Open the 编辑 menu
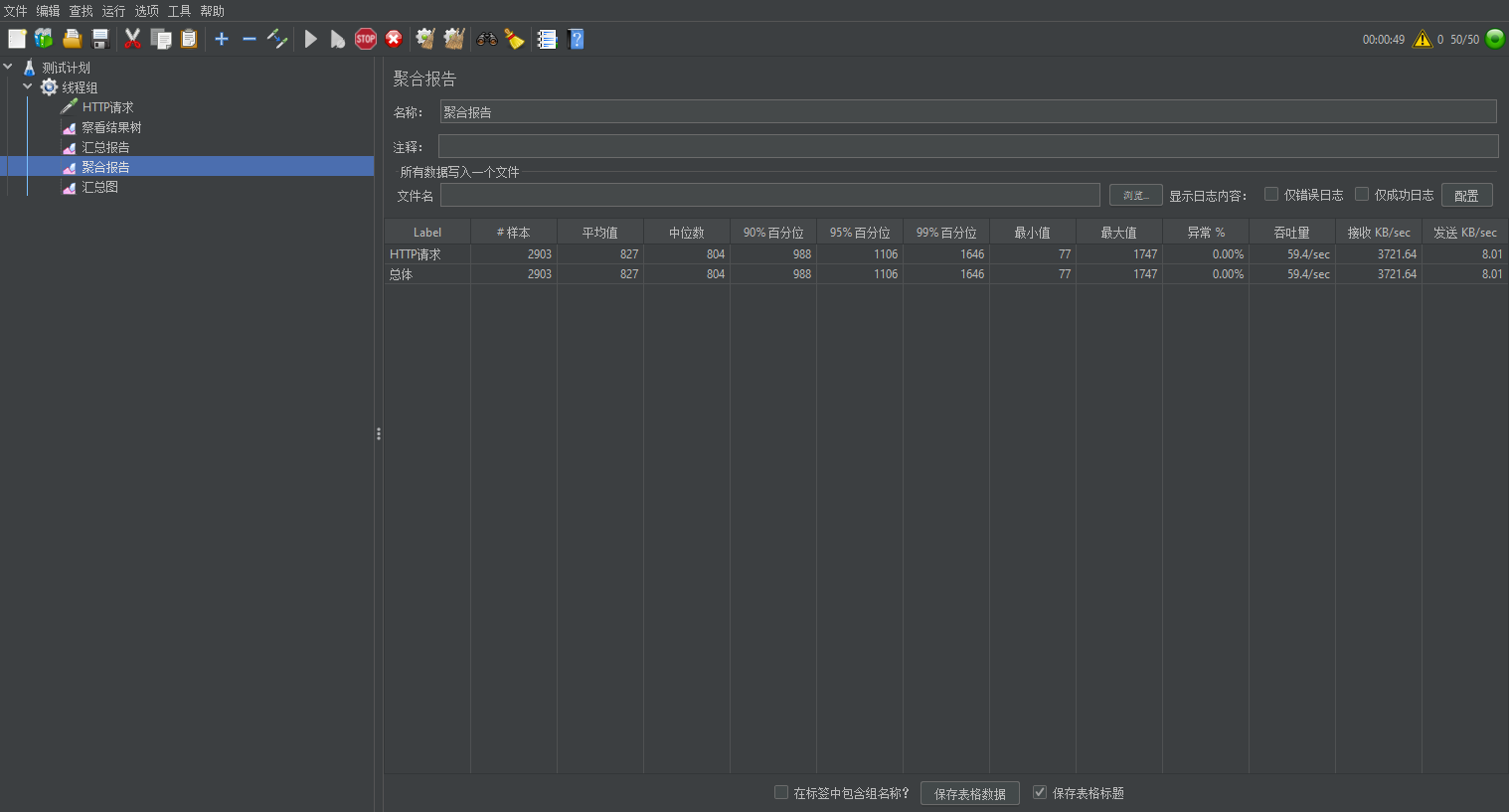 click(x=49, y=11)
